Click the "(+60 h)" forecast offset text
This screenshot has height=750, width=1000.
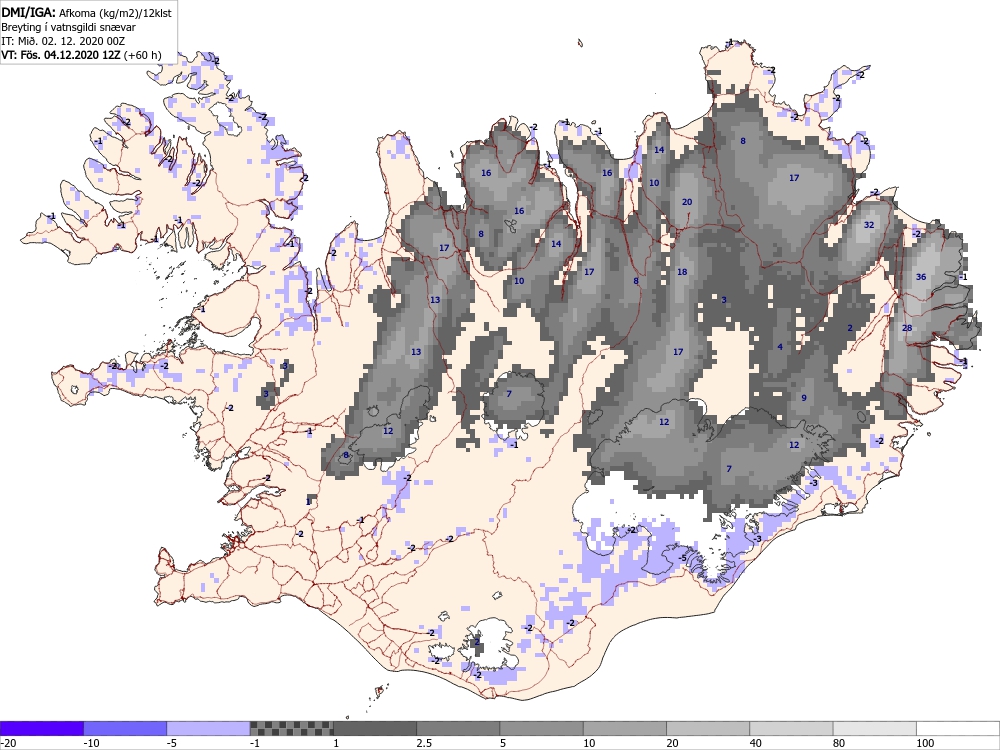[143, 55]
